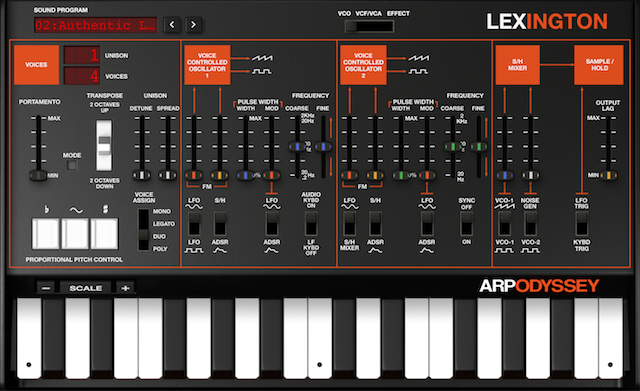
Task: Toggle VCO 1 S/H / ADSR FM switch
Action: tap(220, 224)
